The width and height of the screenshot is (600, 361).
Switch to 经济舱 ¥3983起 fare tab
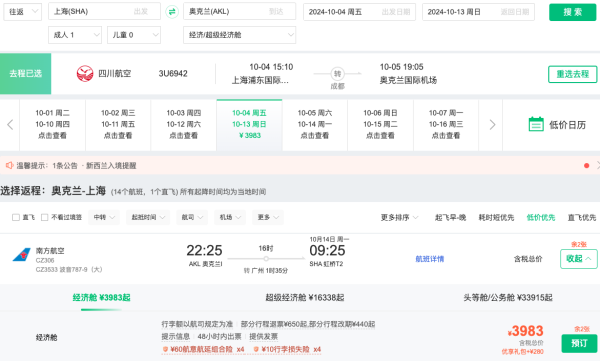pyautogui.click(x=101, y=297)
